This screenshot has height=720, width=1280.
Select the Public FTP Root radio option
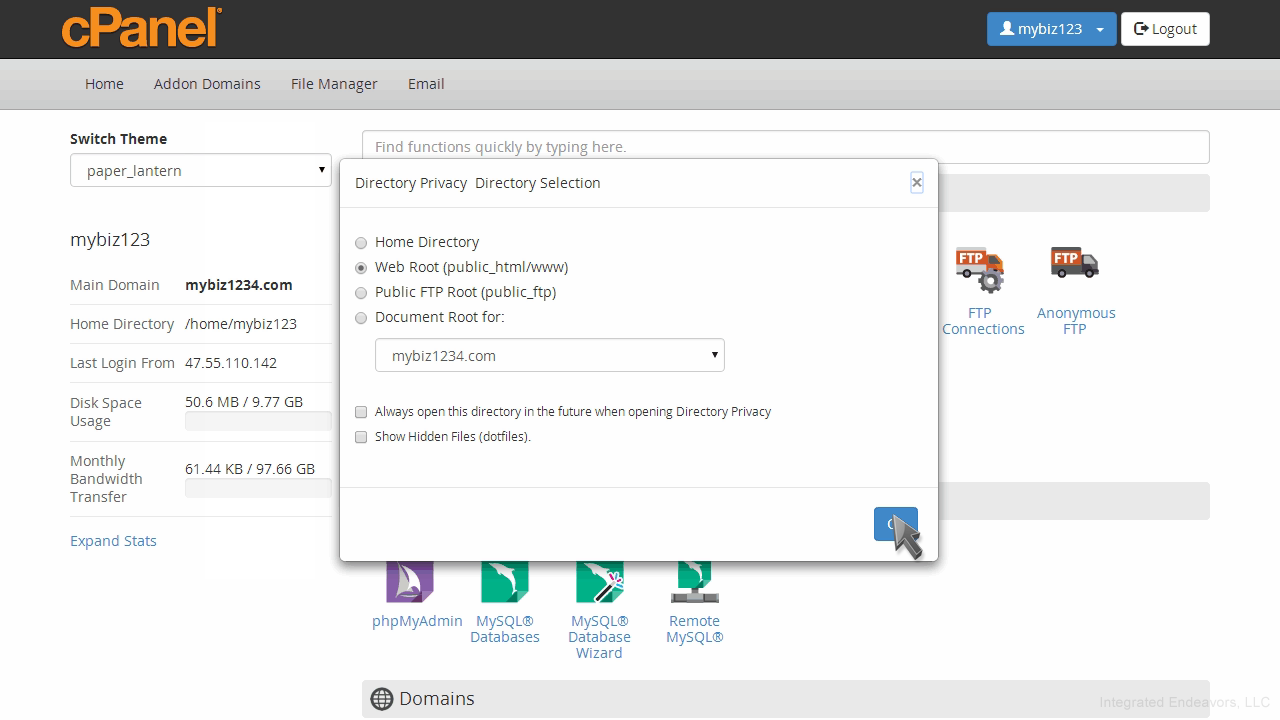click(361, 293)
